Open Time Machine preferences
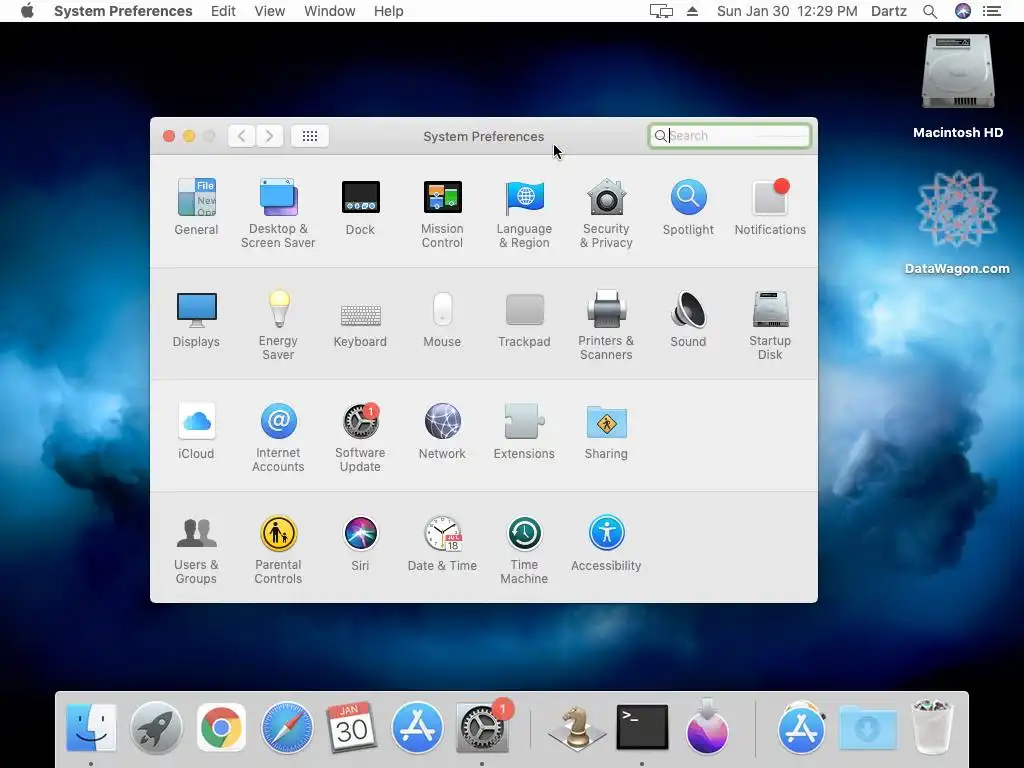The width and height of the screenshot is (1024, 768). point(524,549)
